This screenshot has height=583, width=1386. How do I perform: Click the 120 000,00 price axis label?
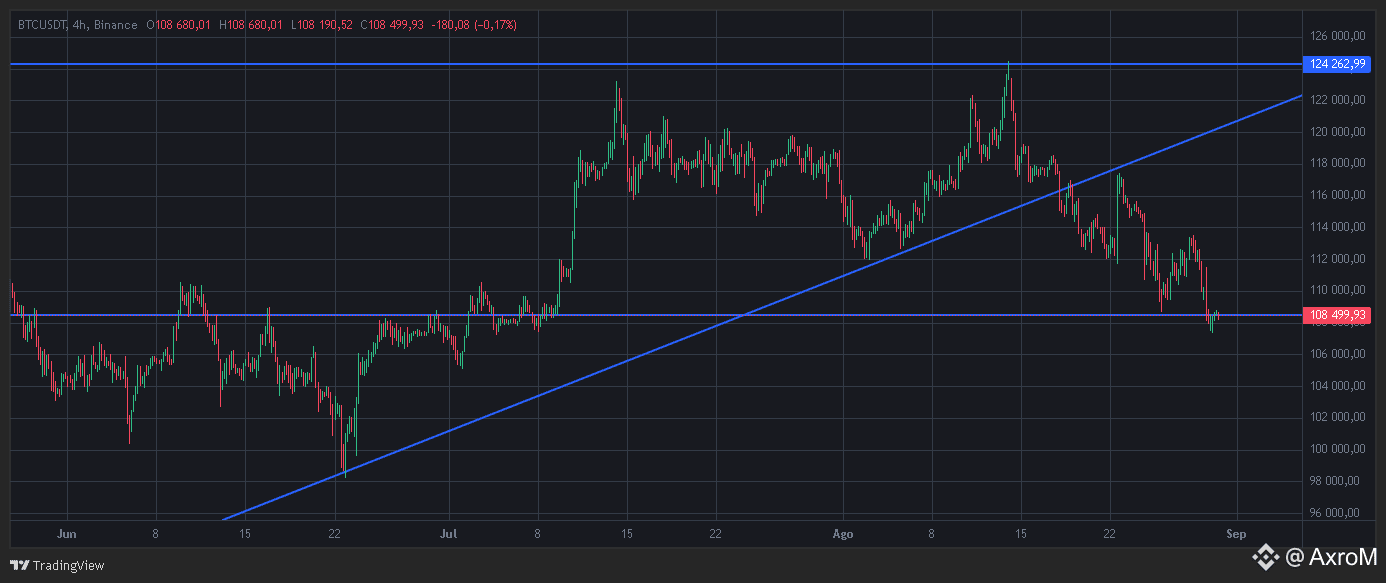point(1337,132)
